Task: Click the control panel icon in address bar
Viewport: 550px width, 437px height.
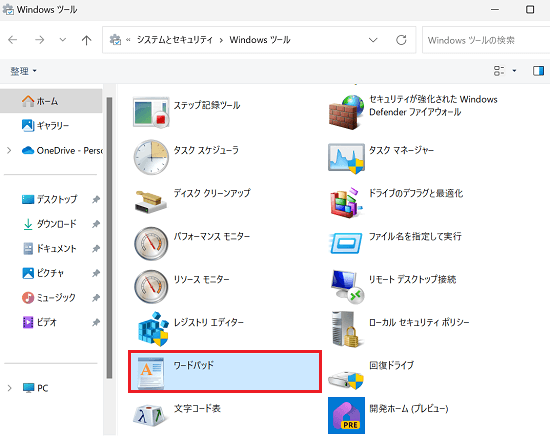Action: (115, 40)
